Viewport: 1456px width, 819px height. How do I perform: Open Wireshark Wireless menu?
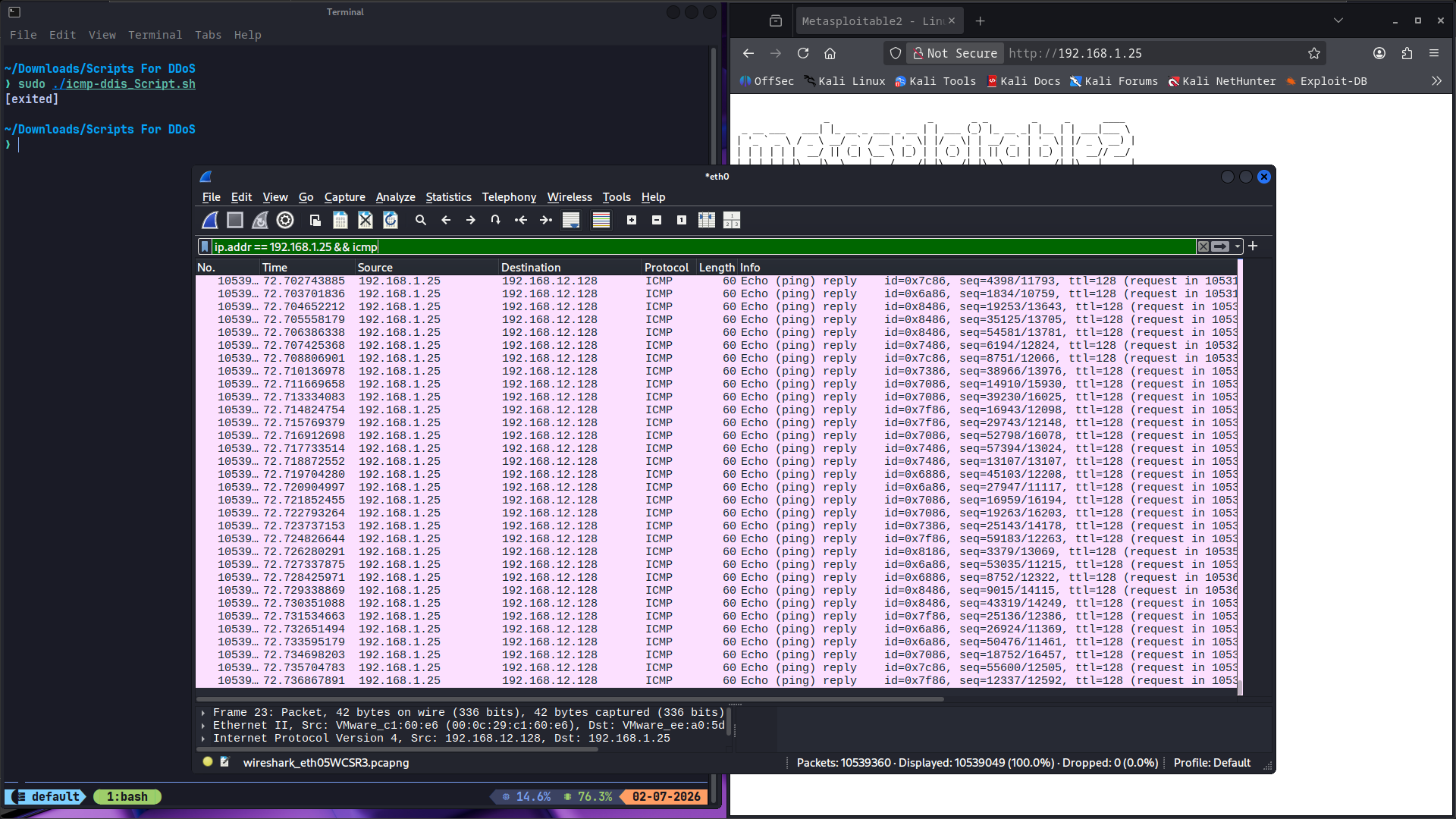pos(570,197)
